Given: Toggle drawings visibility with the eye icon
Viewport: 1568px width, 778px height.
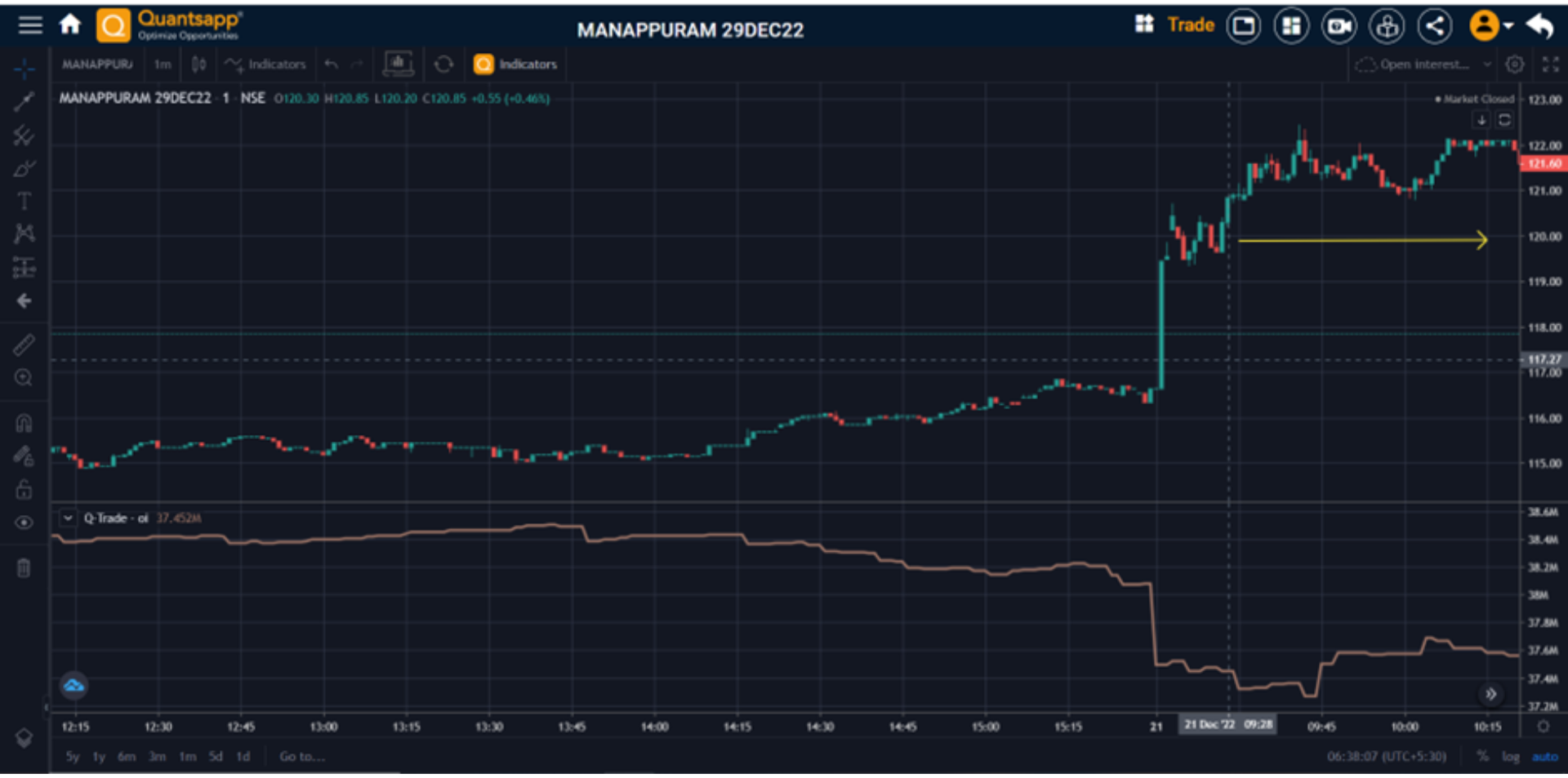Looking at the screenshot, I should pos(24,522).
